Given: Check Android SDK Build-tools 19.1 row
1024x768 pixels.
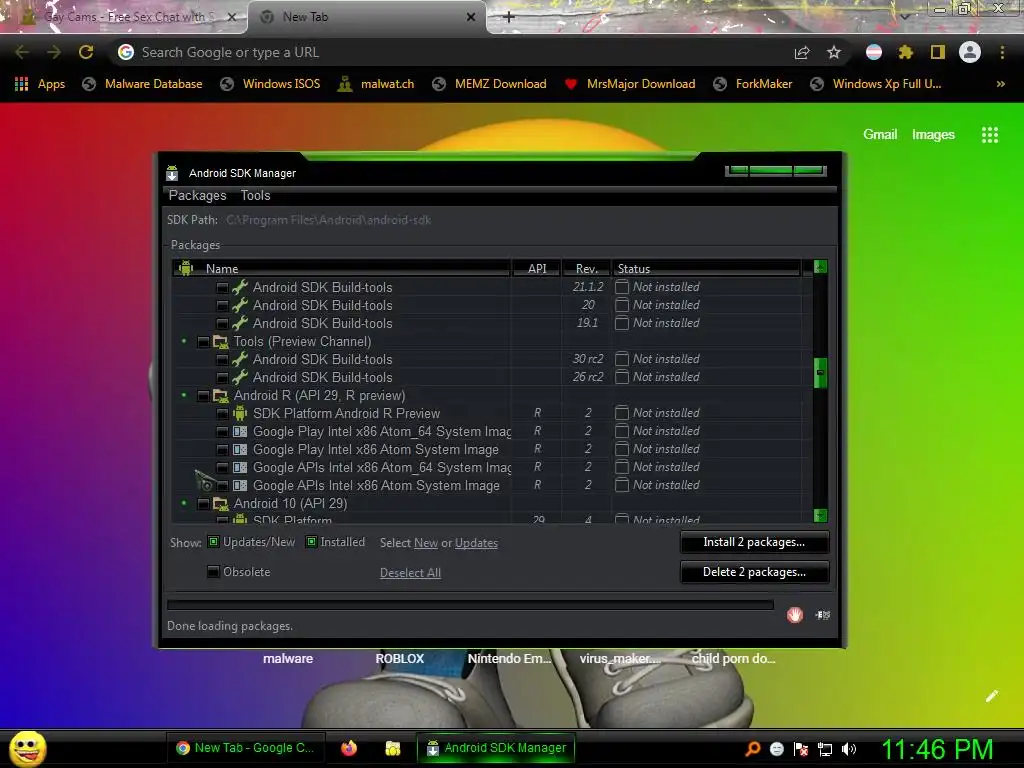Looking at the screenshot, I should coord(223,323).
